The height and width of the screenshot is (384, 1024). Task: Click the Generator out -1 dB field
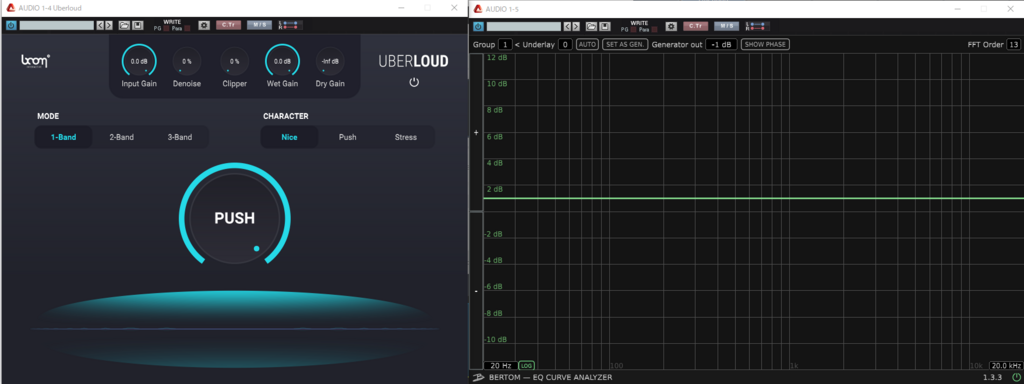(722, 44)
